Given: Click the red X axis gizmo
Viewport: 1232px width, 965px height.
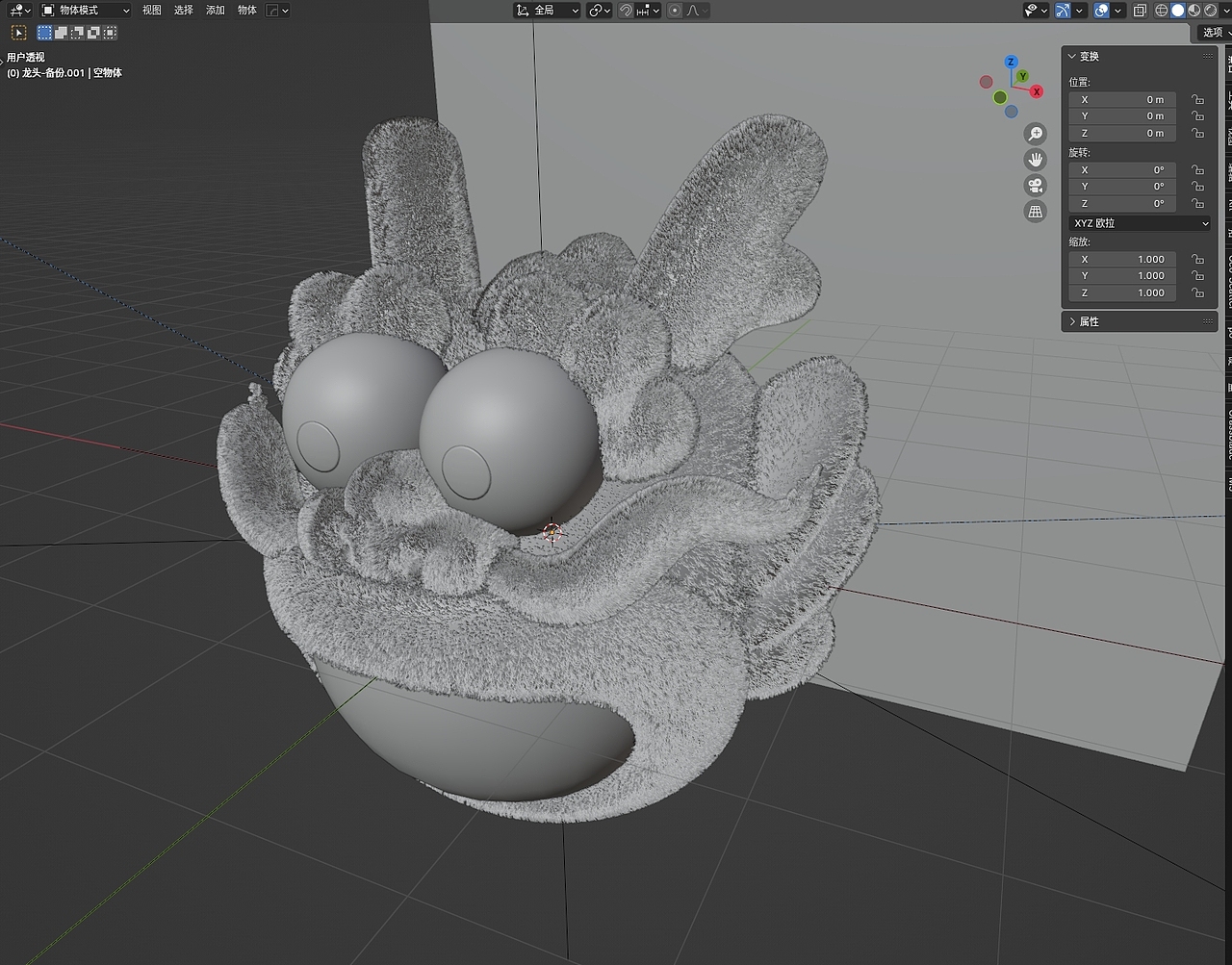Looking at the screenshot, I should (x=1037, y=91).
